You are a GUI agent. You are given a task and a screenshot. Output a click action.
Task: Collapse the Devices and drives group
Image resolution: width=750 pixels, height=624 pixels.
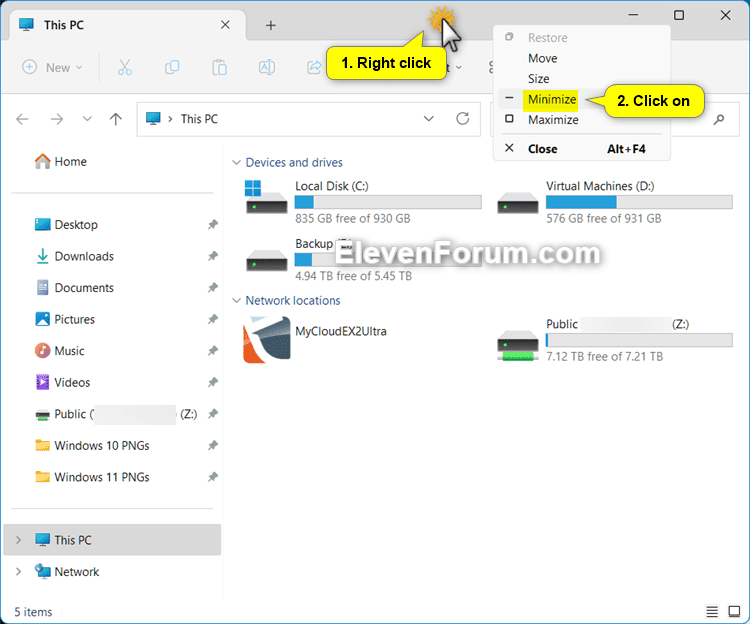(236, 163)
